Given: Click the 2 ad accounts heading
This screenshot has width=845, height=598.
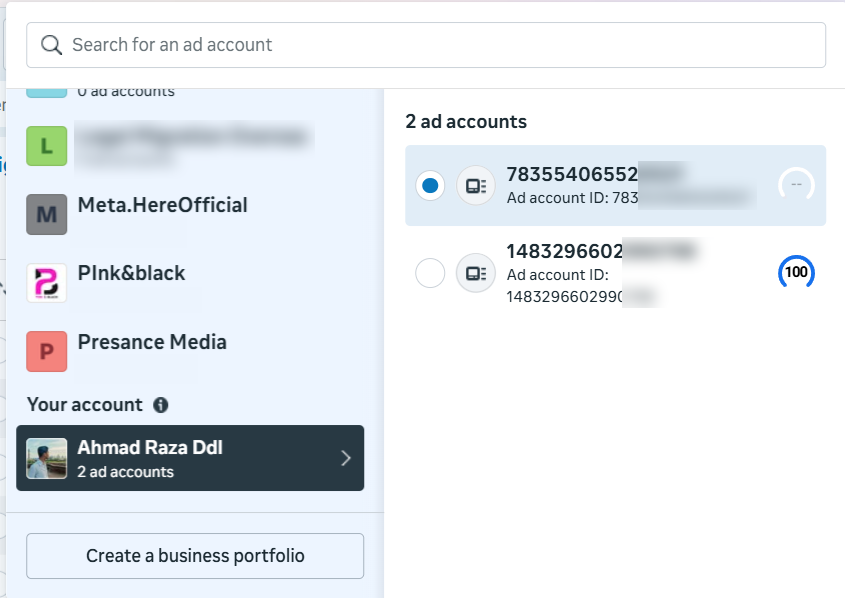Looking at the screenshot, I should coord(466,122).
